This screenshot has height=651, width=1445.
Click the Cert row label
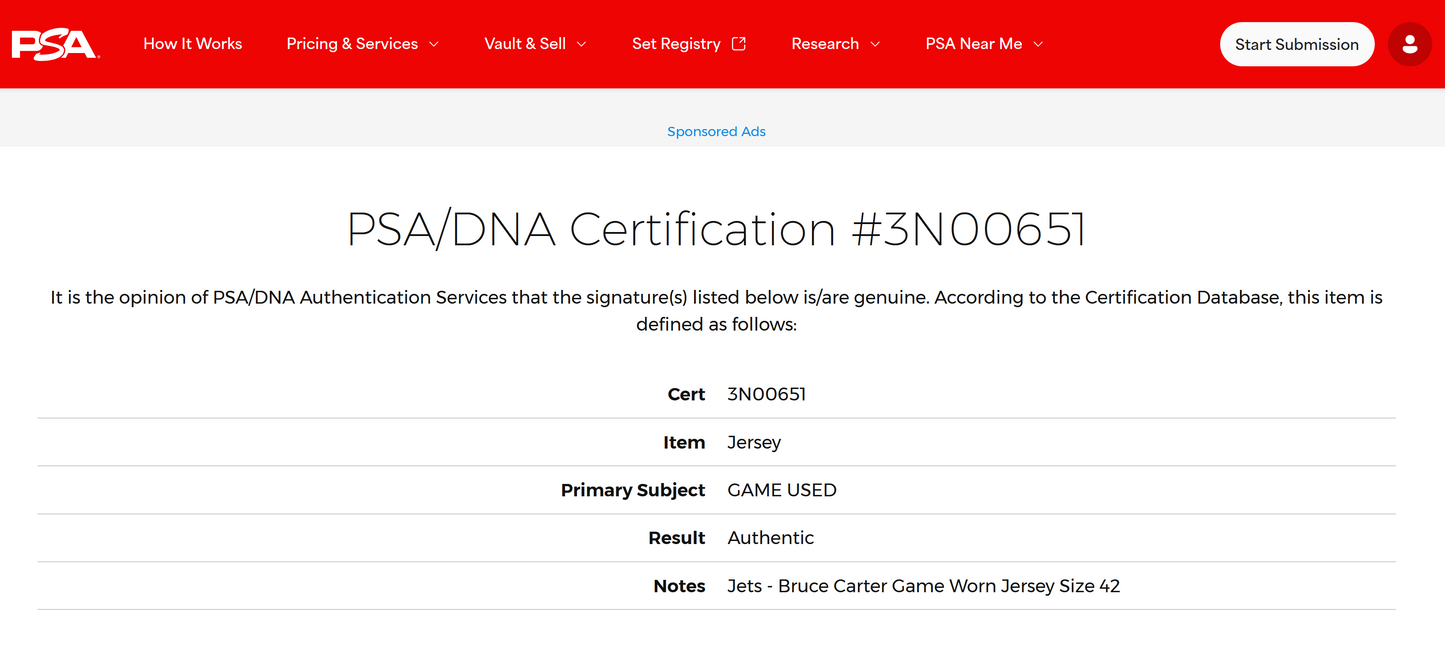tap(686, 394)
